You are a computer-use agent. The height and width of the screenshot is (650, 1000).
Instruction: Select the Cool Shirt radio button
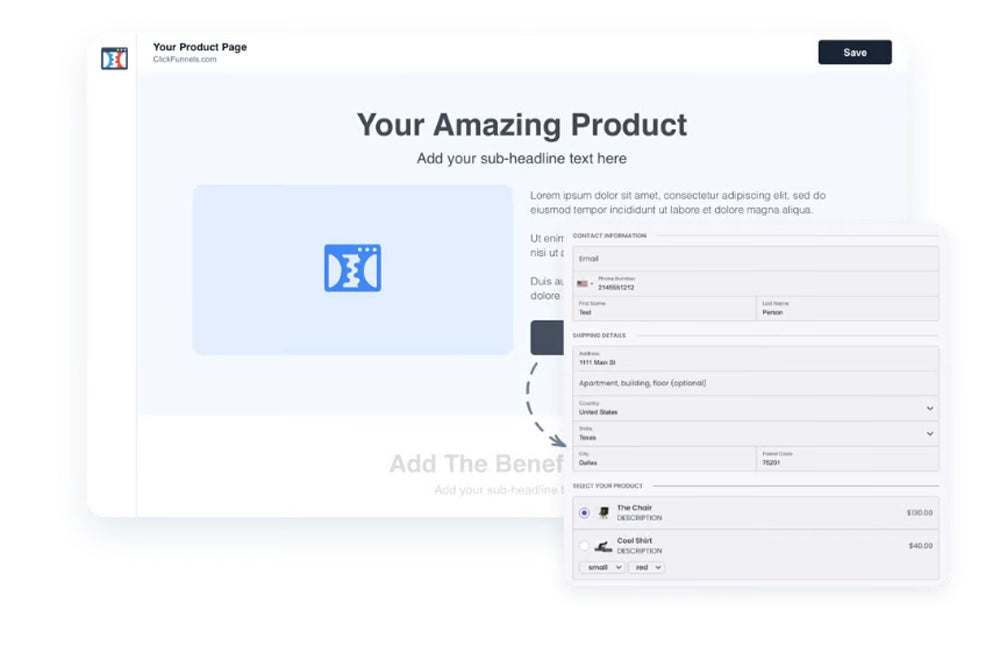pos(584,546)
